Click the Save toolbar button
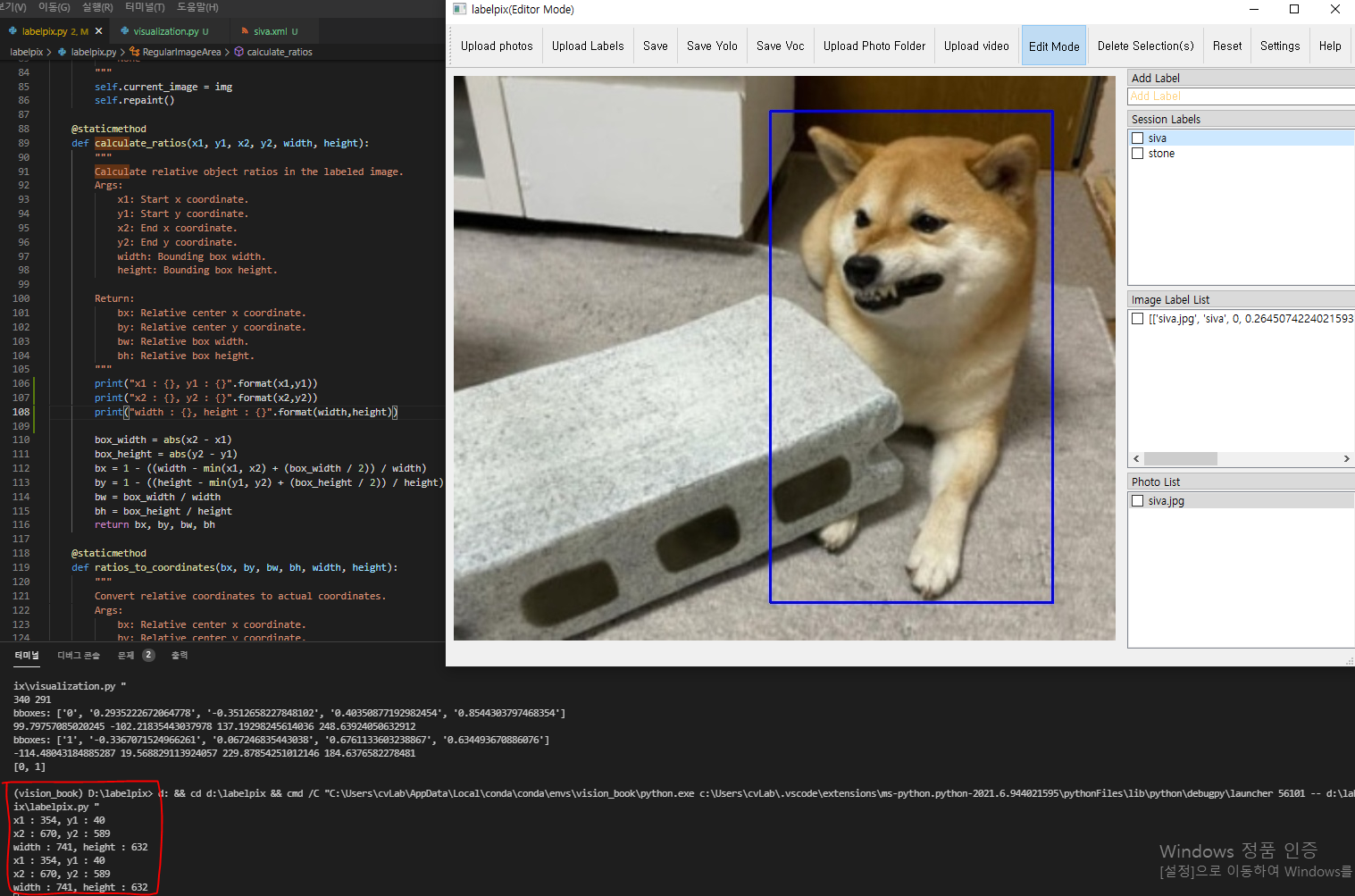 656,46
